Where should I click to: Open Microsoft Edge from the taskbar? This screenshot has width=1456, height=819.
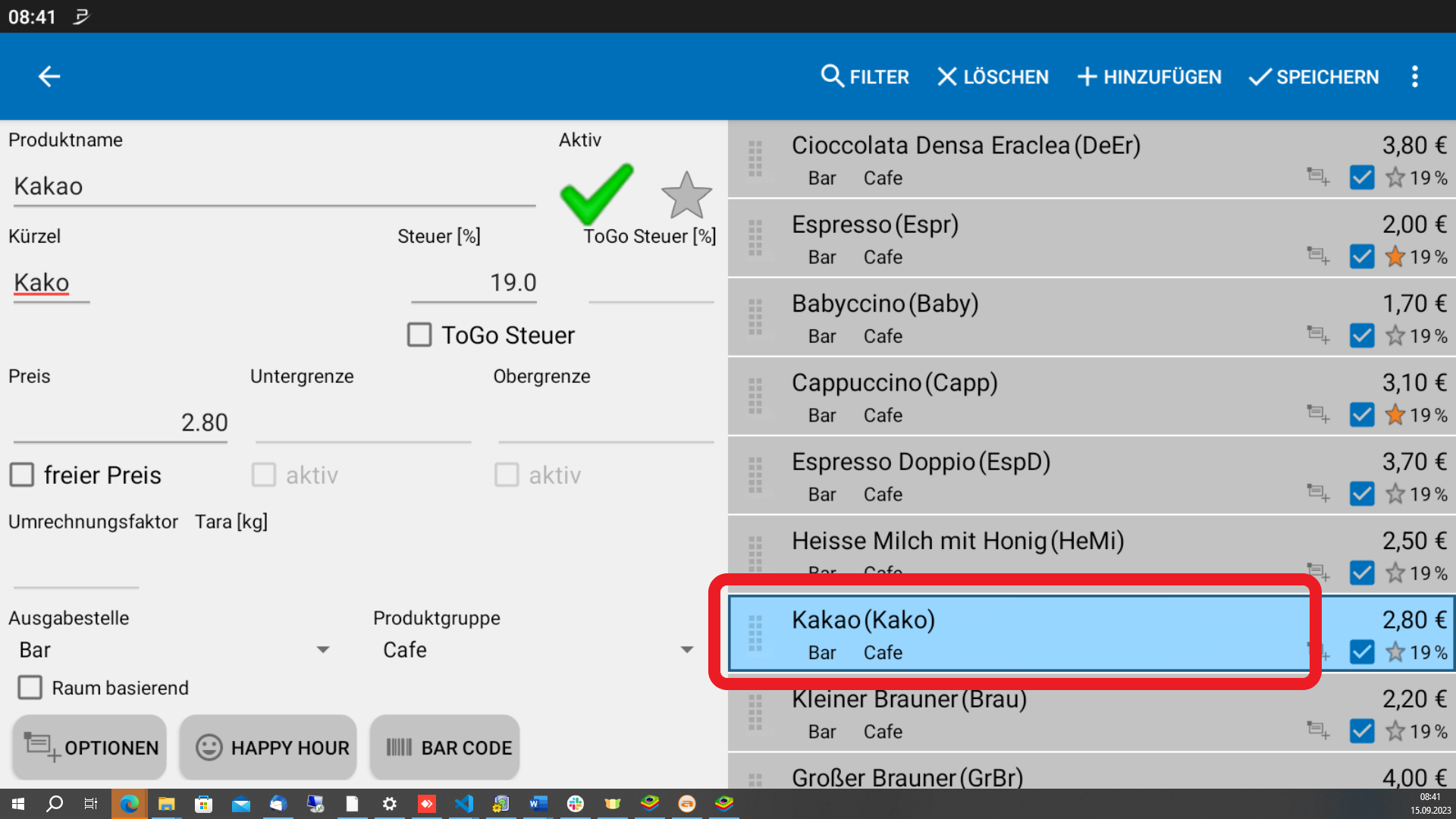click(130, 804)
